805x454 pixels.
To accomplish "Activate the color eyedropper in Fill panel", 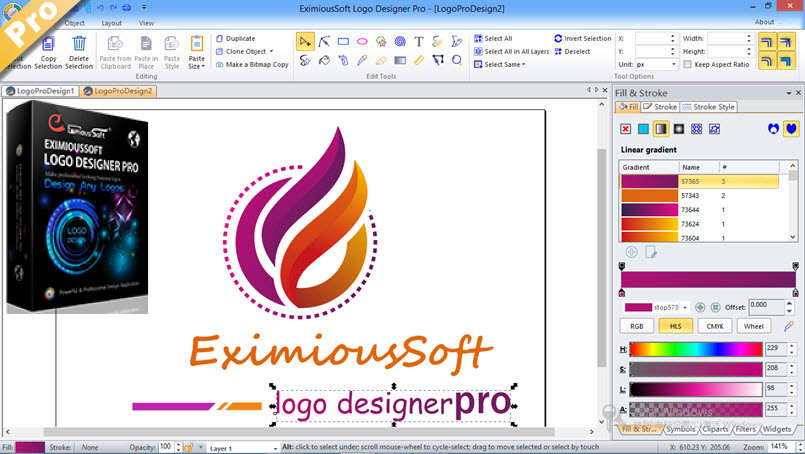I will point(789,326).
